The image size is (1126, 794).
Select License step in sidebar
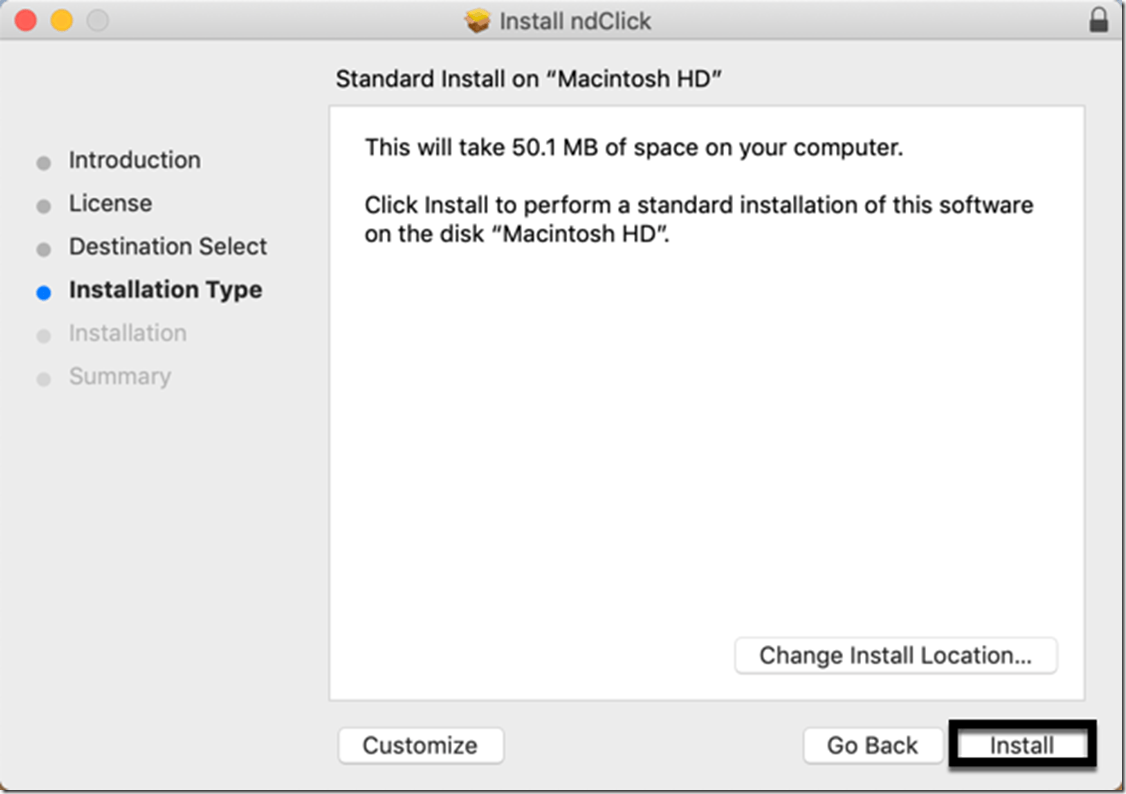pyautogui.click(x=110, y=203)
